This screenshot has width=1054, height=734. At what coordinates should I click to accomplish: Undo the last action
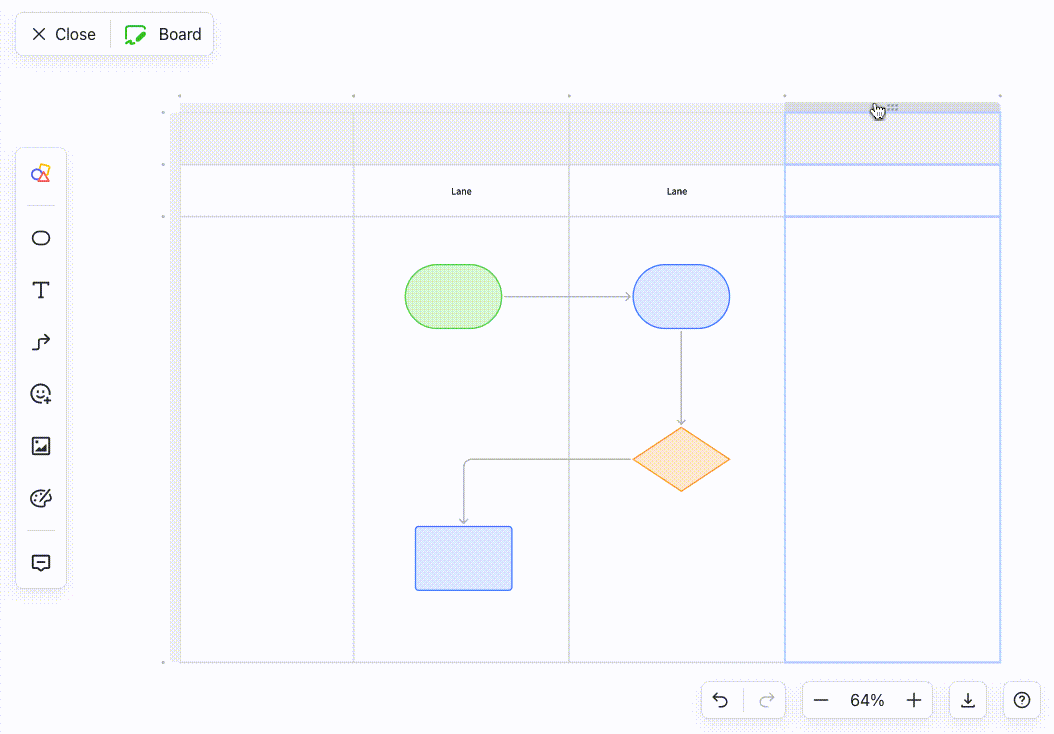point(721,700)
